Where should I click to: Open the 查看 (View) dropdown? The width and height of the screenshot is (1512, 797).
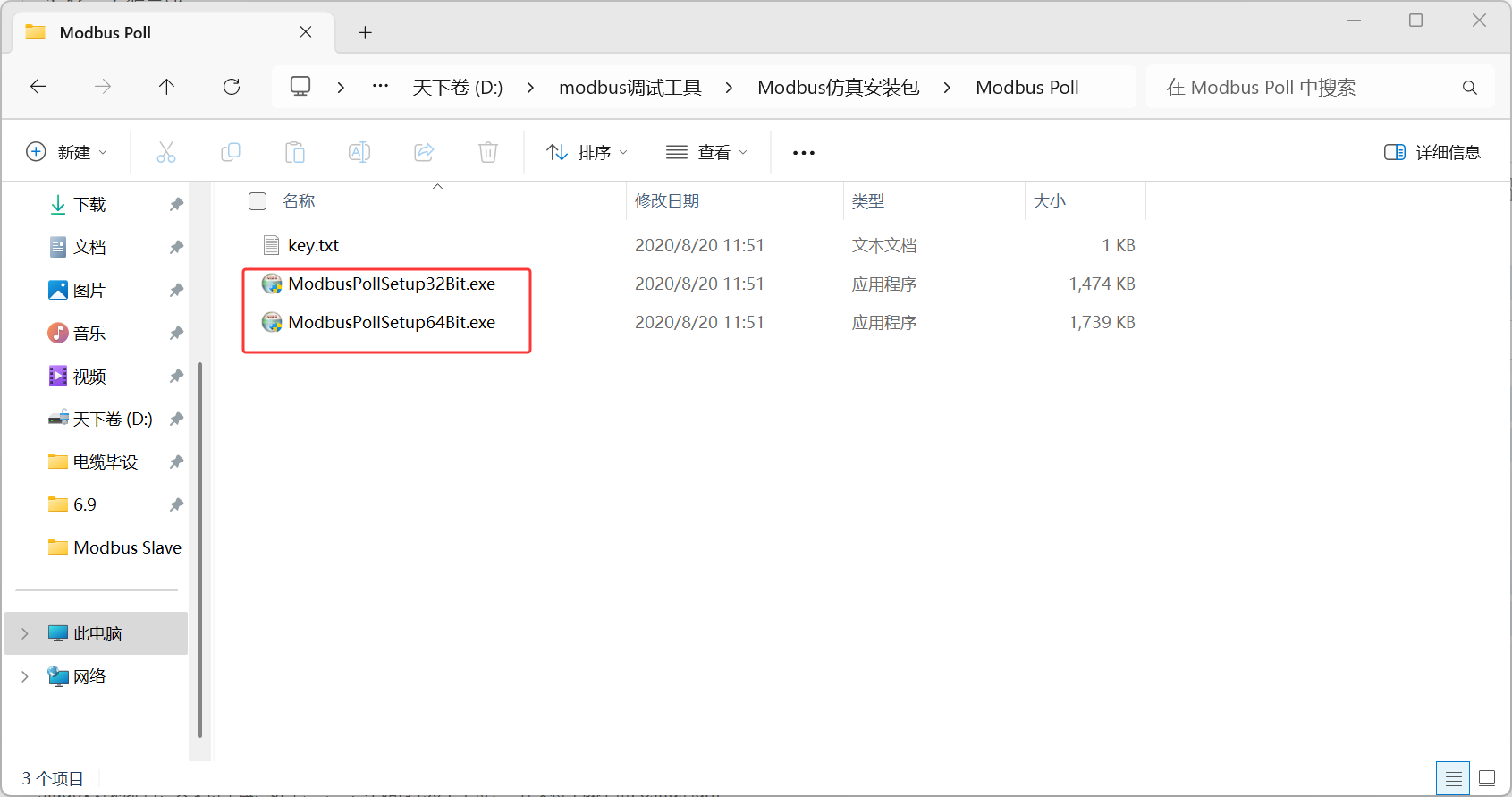tap(706, 152)
